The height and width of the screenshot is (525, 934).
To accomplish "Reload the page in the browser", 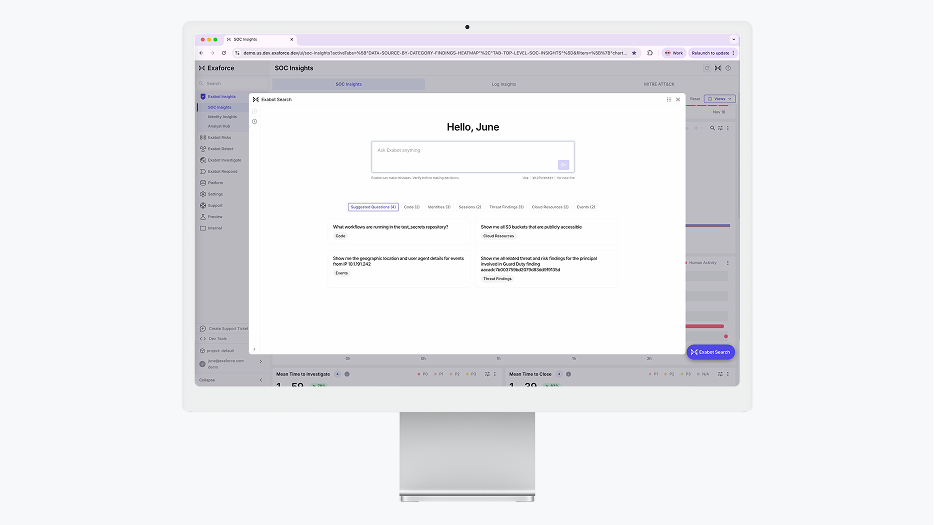I will point(224,53).
